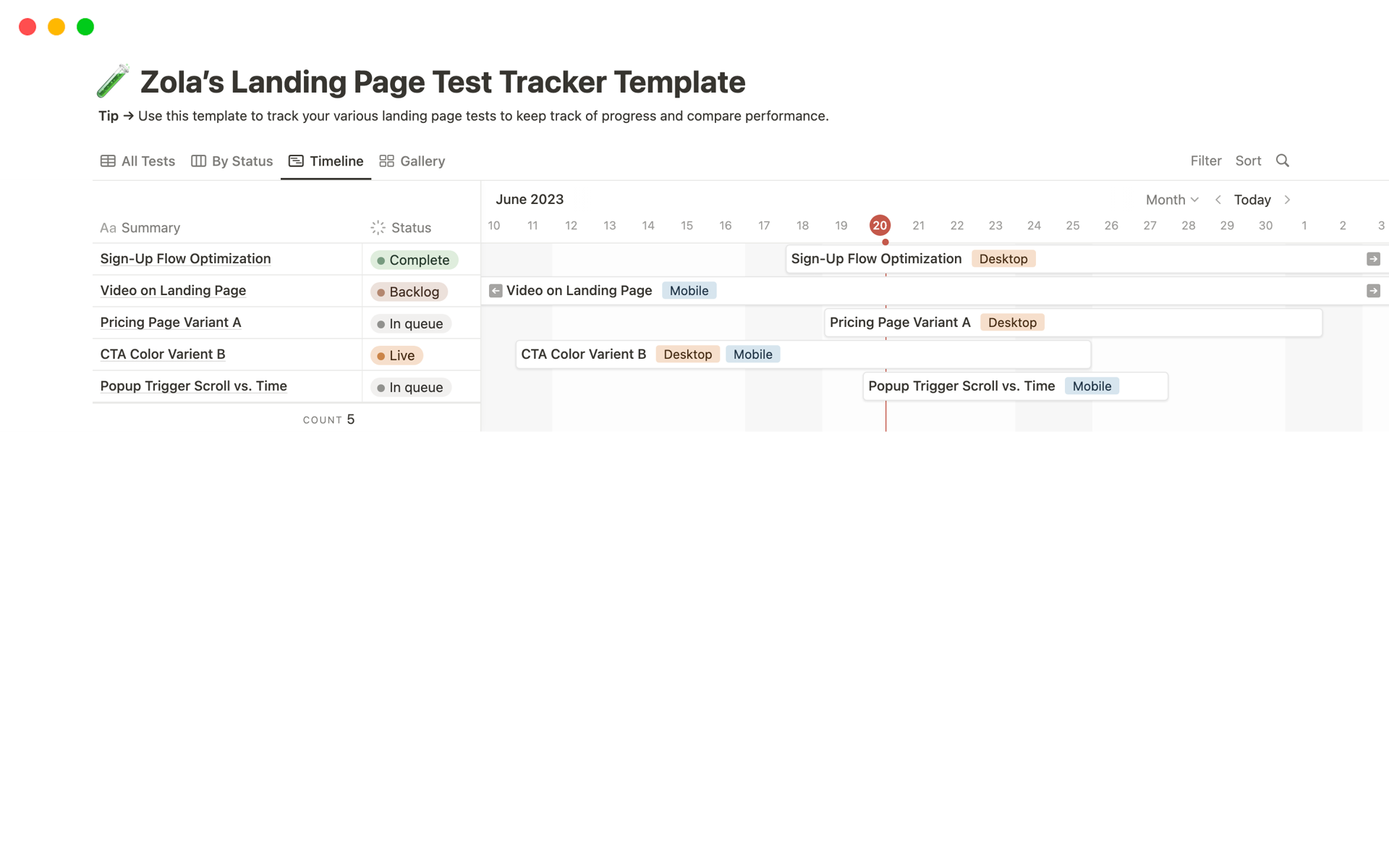The image size is (1389, 868).
Task: Open the Month timescale dropdown
Action: (1172, 200)
